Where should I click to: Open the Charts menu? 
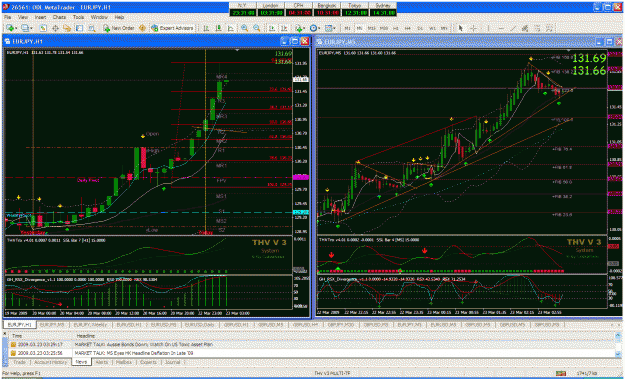59,18
